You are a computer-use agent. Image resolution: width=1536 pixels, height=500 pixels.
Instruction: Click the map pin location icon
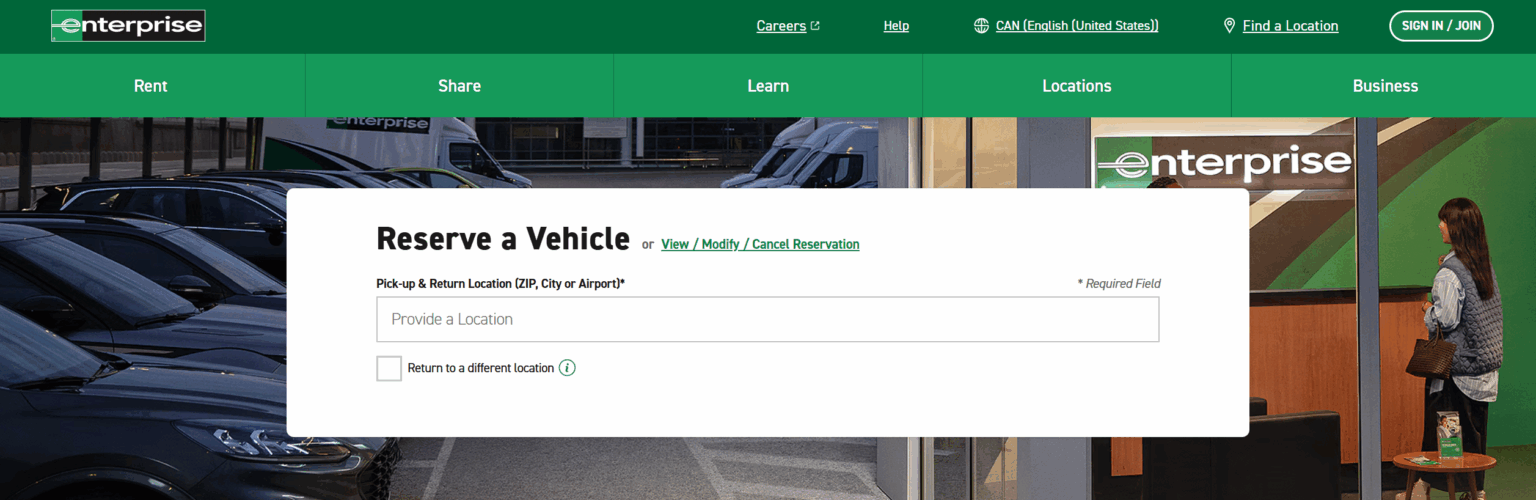point(1229,26)
